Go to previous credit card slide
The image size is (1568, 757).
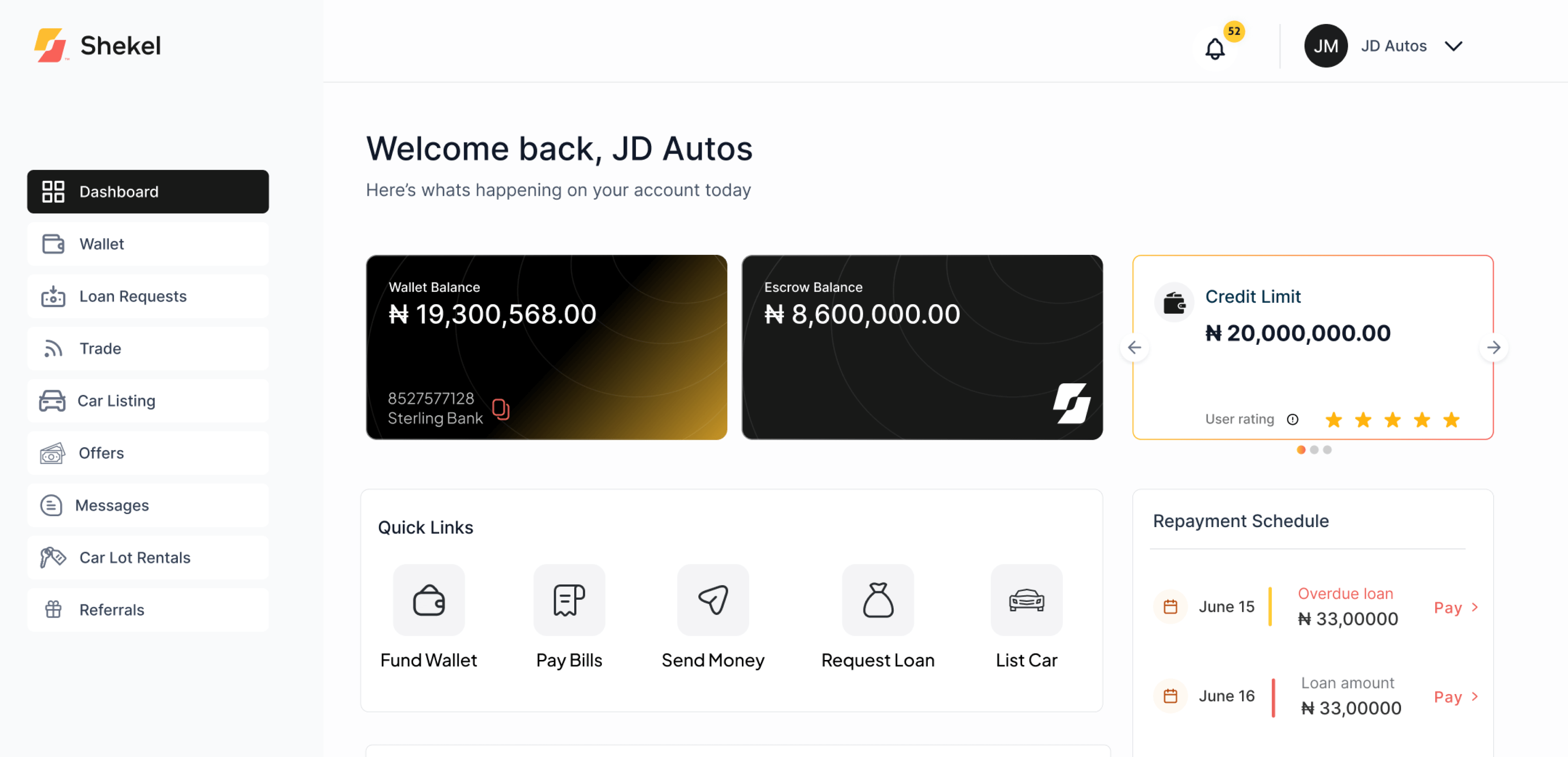click(1134, 348)
